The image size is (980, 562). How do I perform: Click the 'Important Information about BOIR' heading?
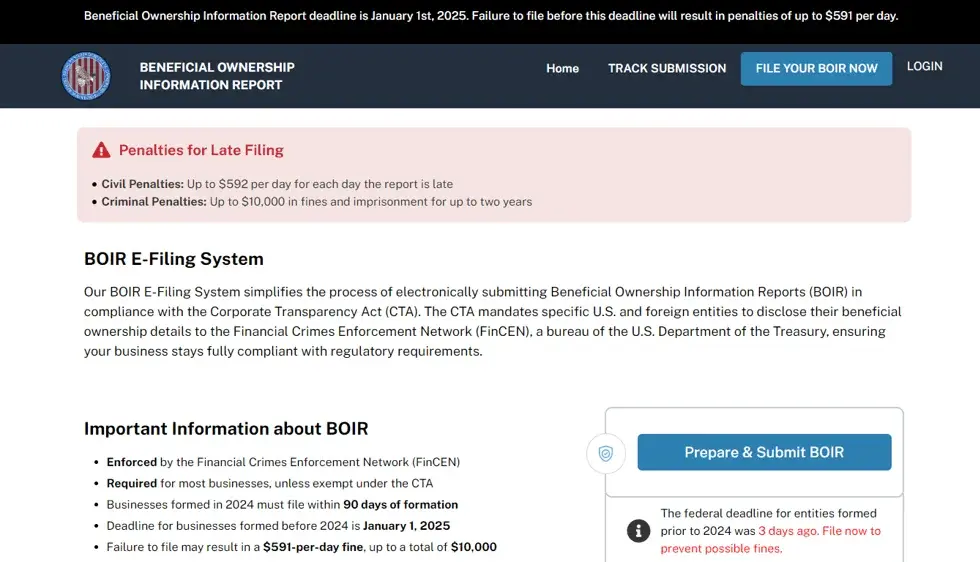226,428
